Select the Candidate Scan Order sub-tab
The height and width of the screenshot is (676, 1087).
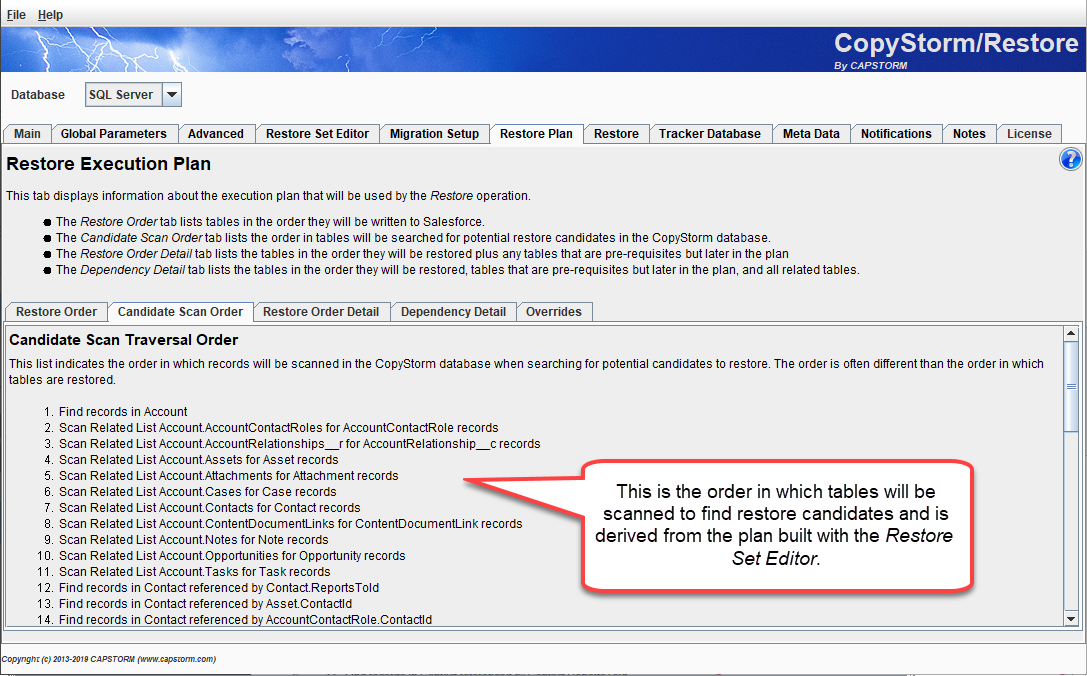coord(180,312)
